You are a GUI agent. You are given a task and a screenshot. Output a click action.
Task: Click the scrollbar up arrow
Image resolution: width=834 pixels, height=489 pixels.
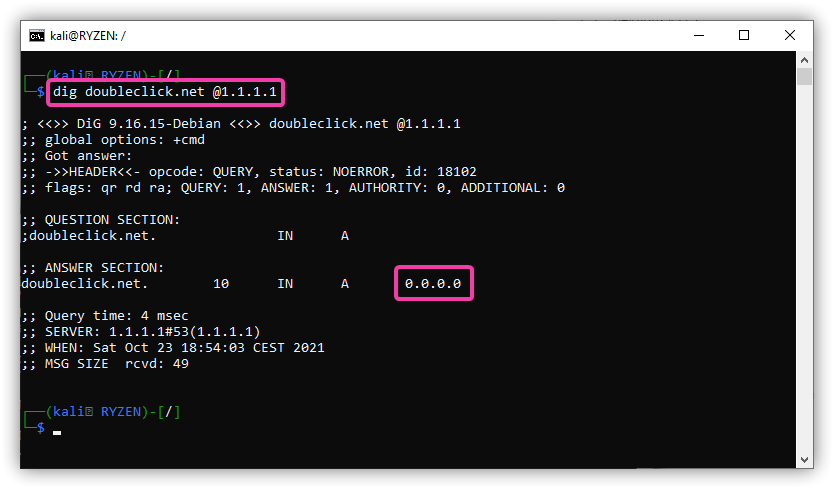coord(804,60)
